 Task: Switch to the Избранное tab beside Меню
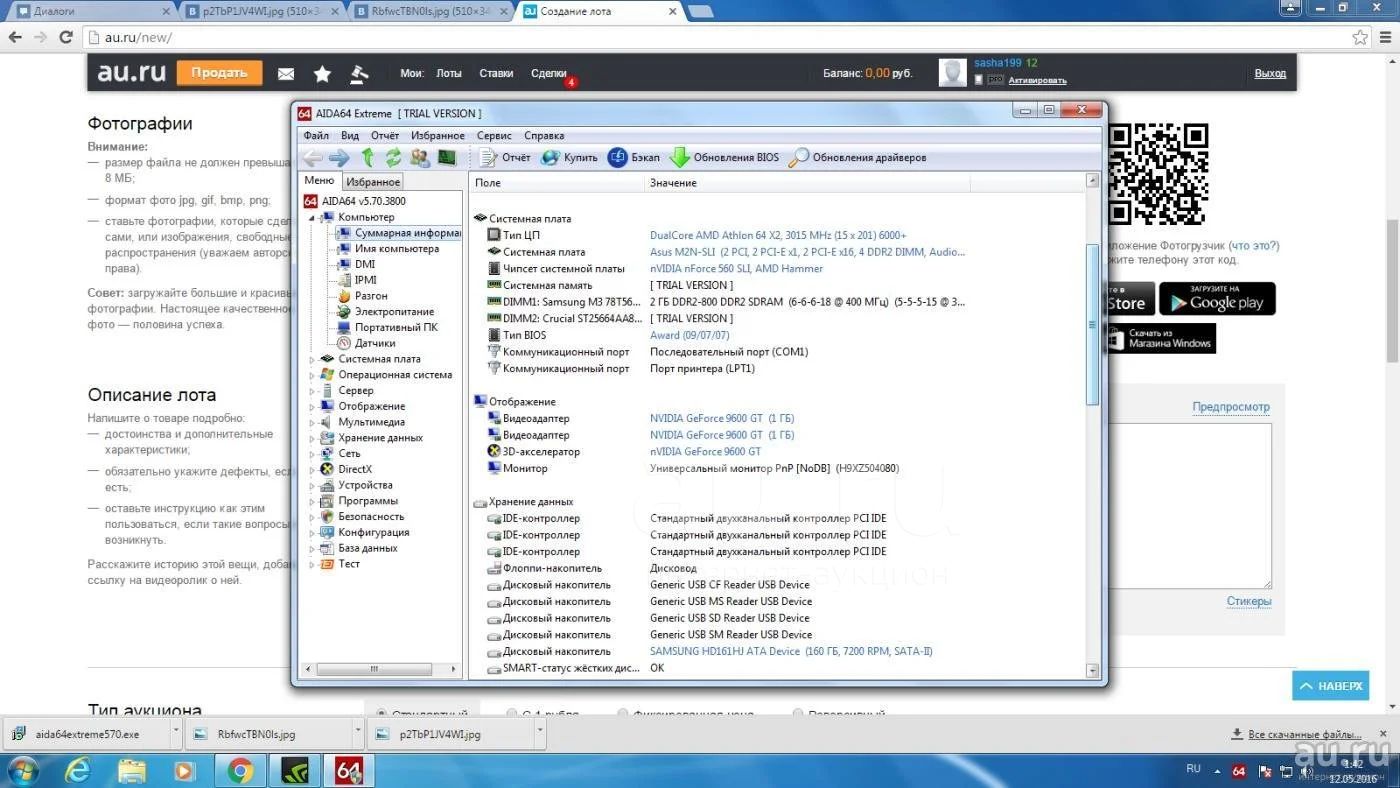click(x=373, y=182)
